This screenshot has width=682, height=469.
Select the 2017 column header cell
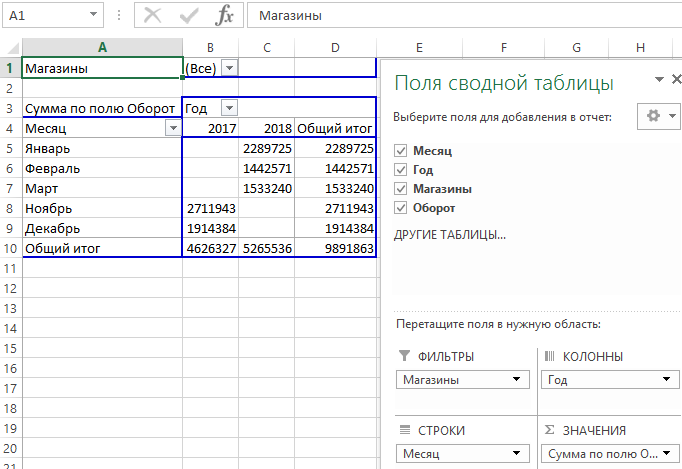(x=211, y=128)
